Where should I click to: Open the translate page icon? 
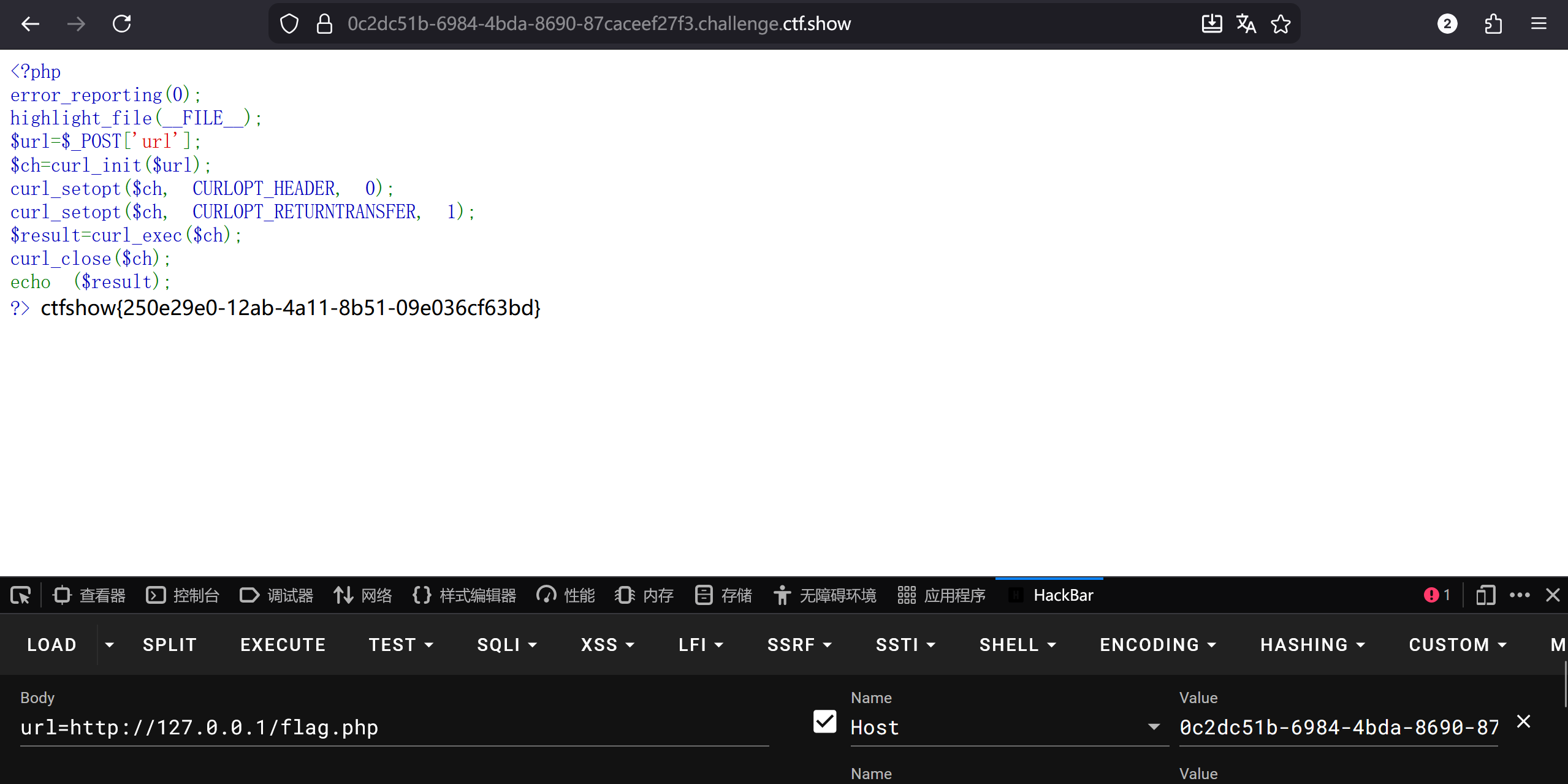point(1246,24)
